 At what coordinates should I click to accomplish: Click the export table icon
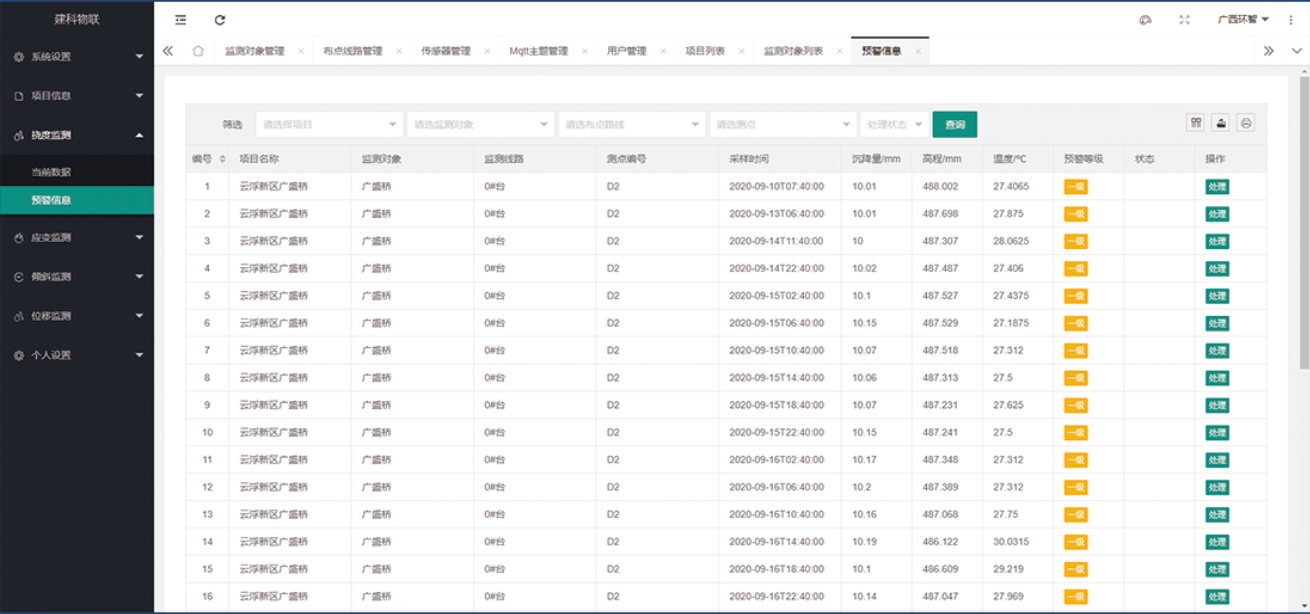[1220, 123]
